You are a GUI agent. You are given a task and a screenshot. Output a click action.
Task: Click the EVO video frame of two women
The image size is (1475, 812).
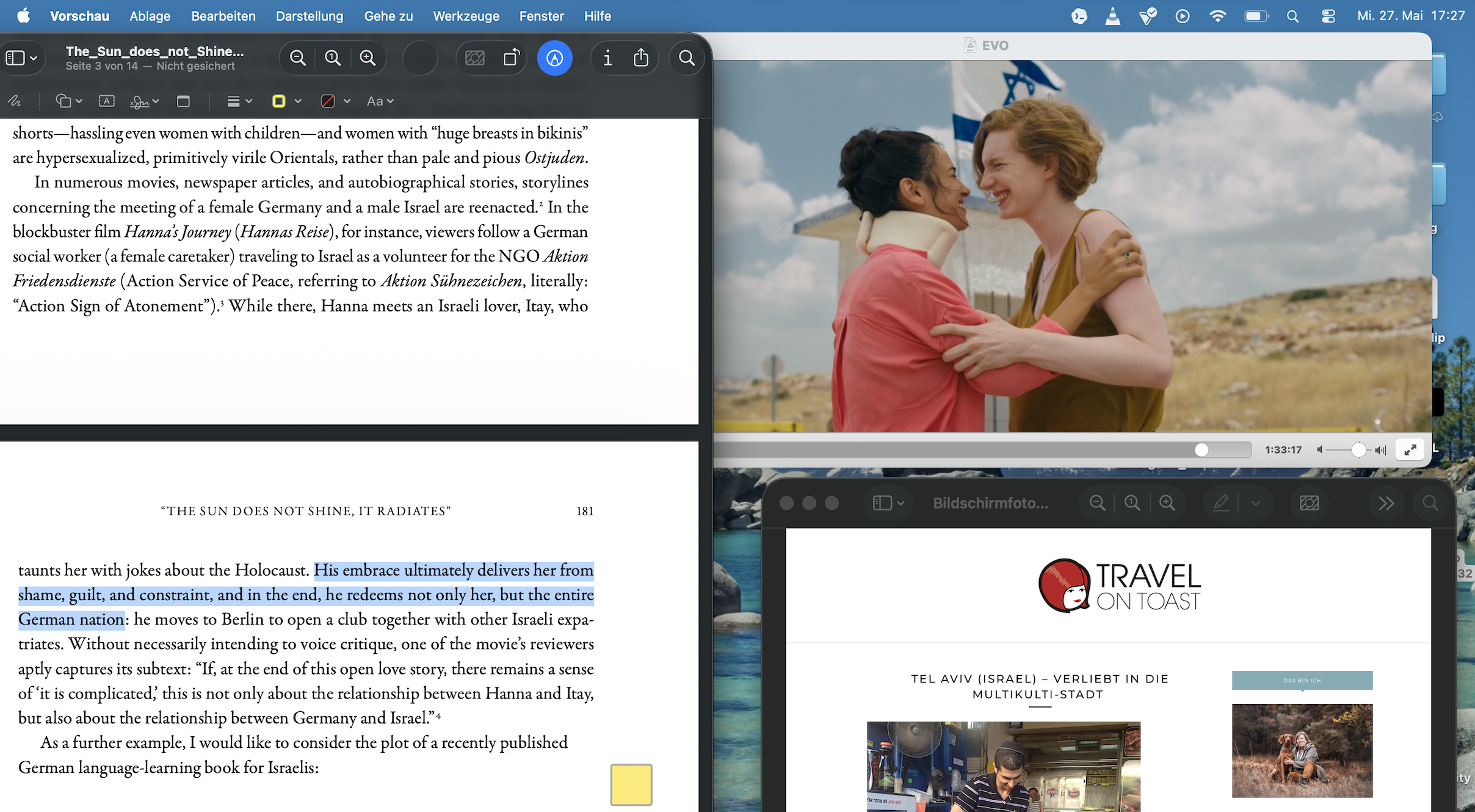coord(1072,246)
